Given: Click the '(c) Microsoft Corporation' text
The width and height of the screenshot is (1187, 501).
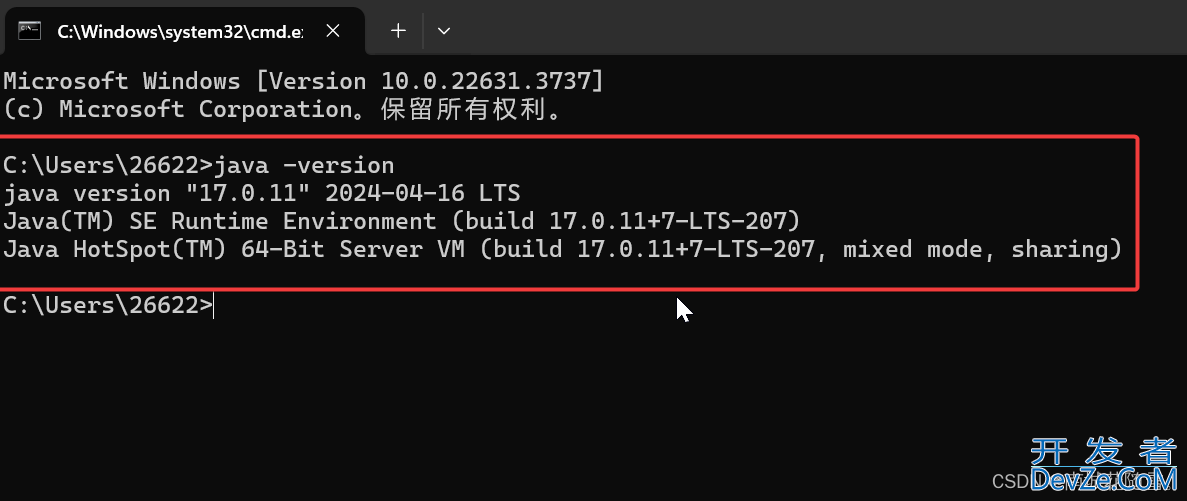Looking at the screenshot, I should click(179, 109).
